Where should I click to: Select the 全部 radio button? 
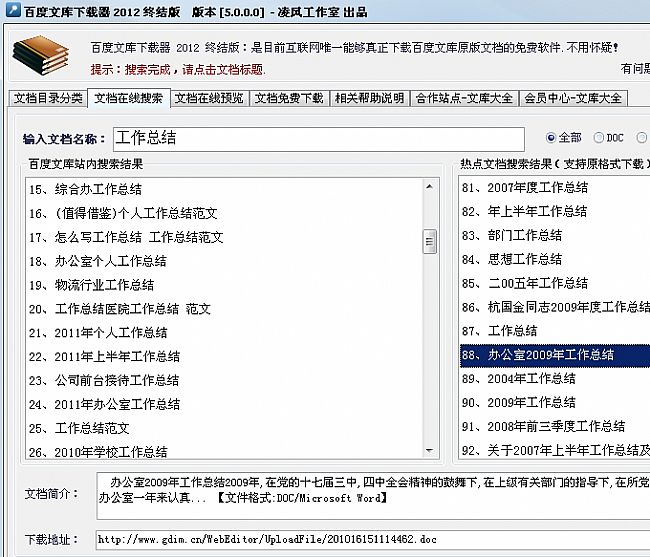coord(551,138)
